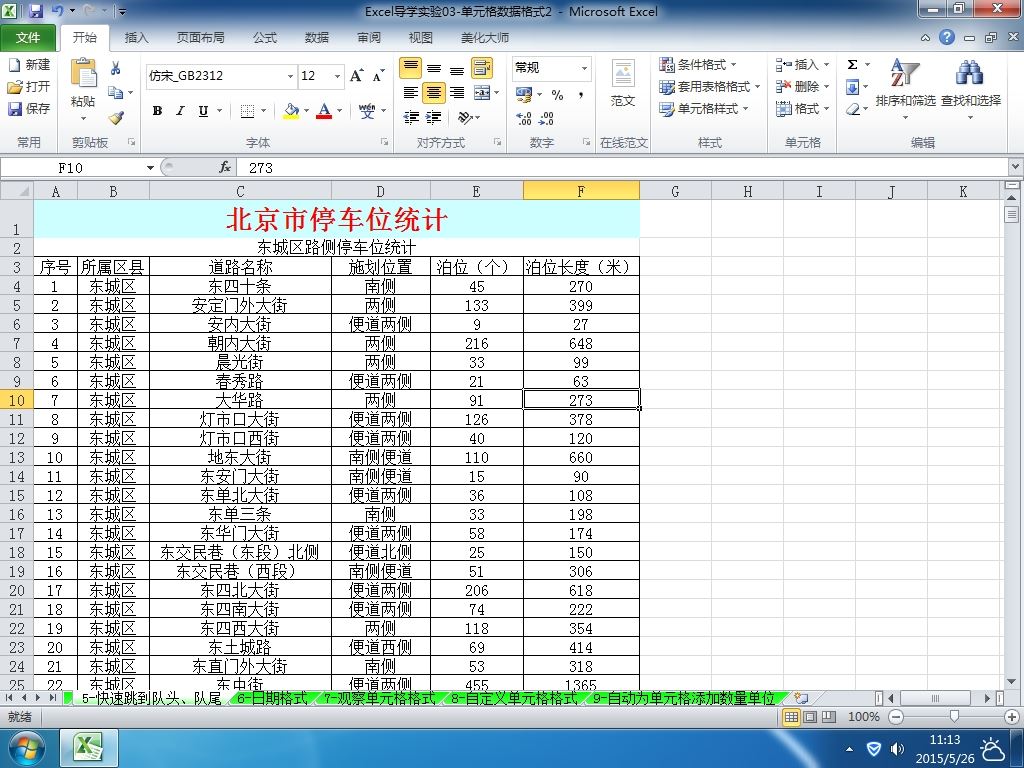
Task: Open Excel help question mark
Action: pos(946,37)
